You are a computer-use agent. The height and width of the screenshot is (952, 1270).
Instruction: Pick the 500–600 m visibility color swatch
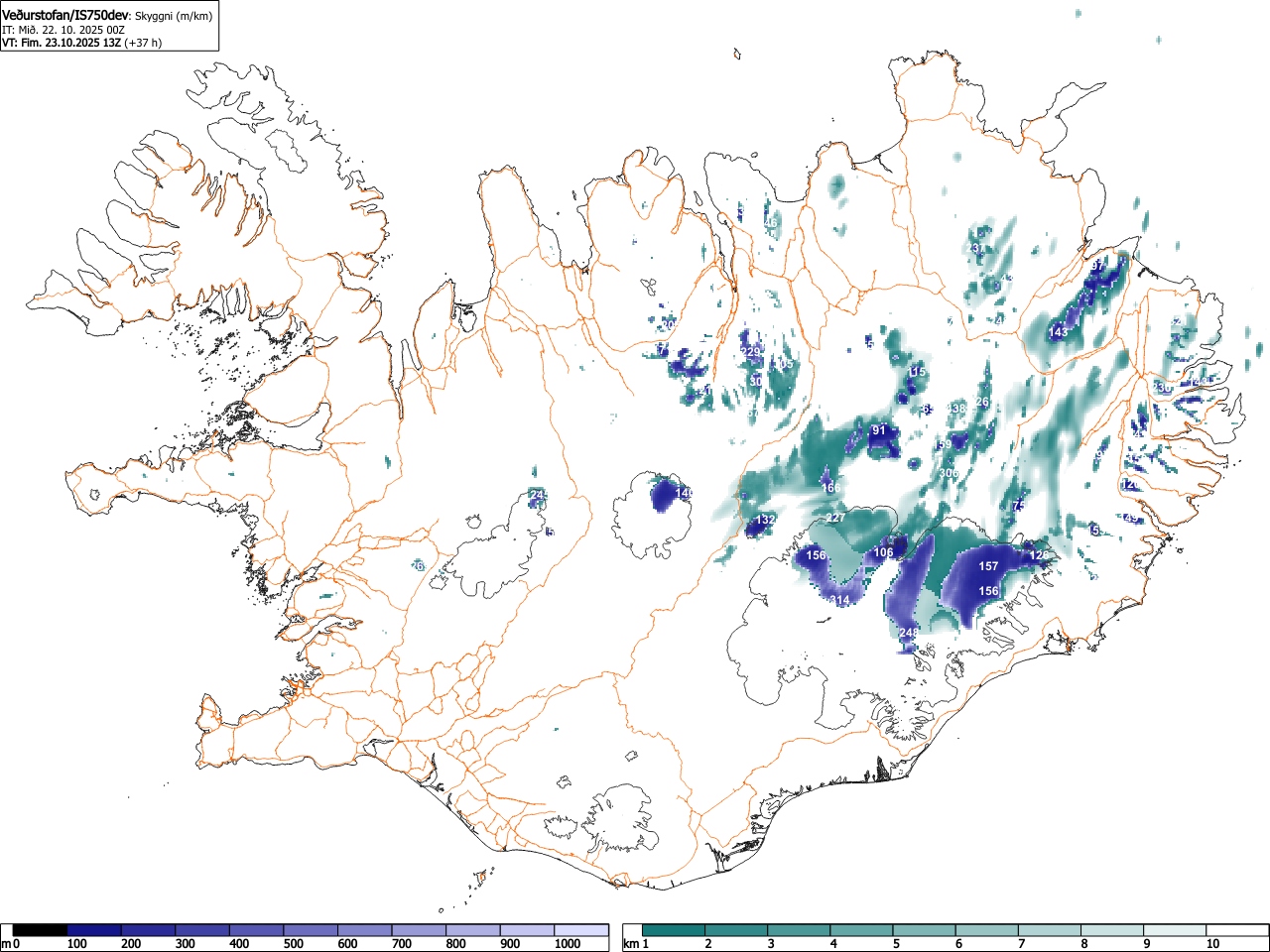[311, 930]
